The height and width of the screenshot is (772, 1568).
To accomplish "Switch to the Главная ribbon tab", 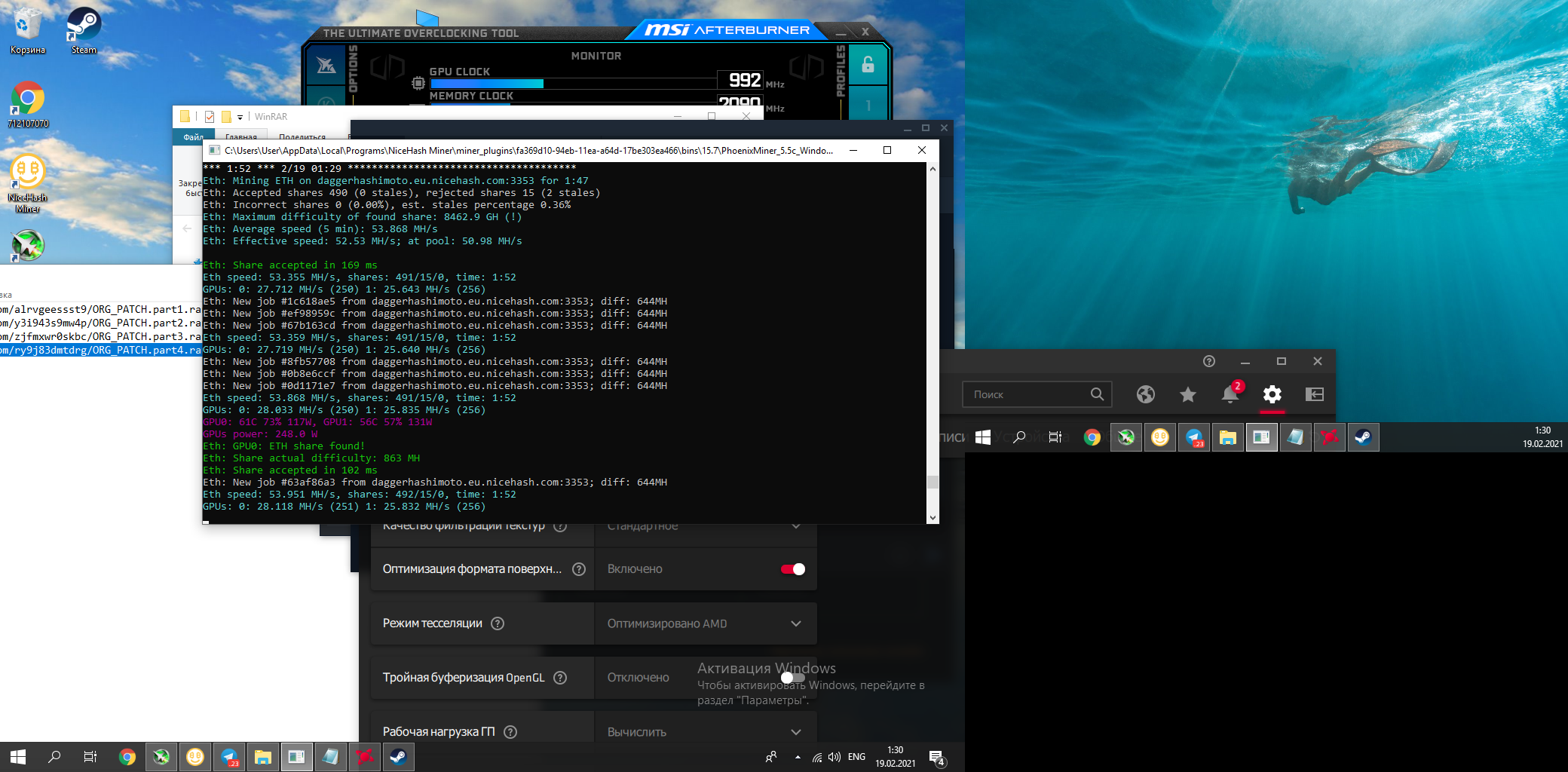I will tap(241, 137).
